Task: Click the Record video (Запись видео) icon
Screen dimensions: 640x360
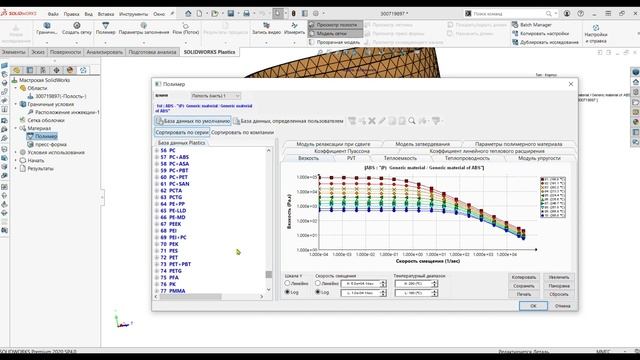Action: (x=266, y=29)
